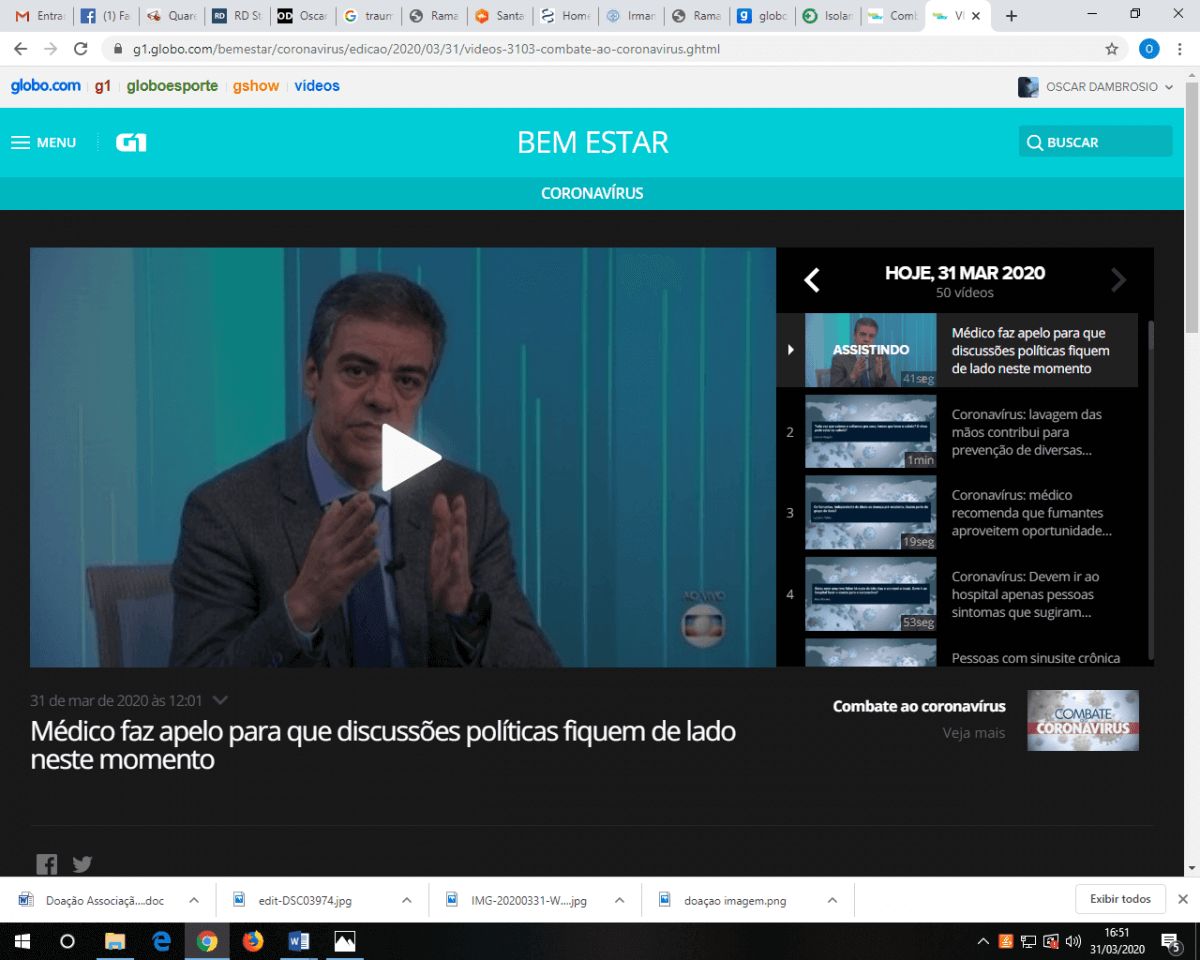Expand the video date details chevron
The height and width of the screenshot is (960, 1200).
point(221,700)
